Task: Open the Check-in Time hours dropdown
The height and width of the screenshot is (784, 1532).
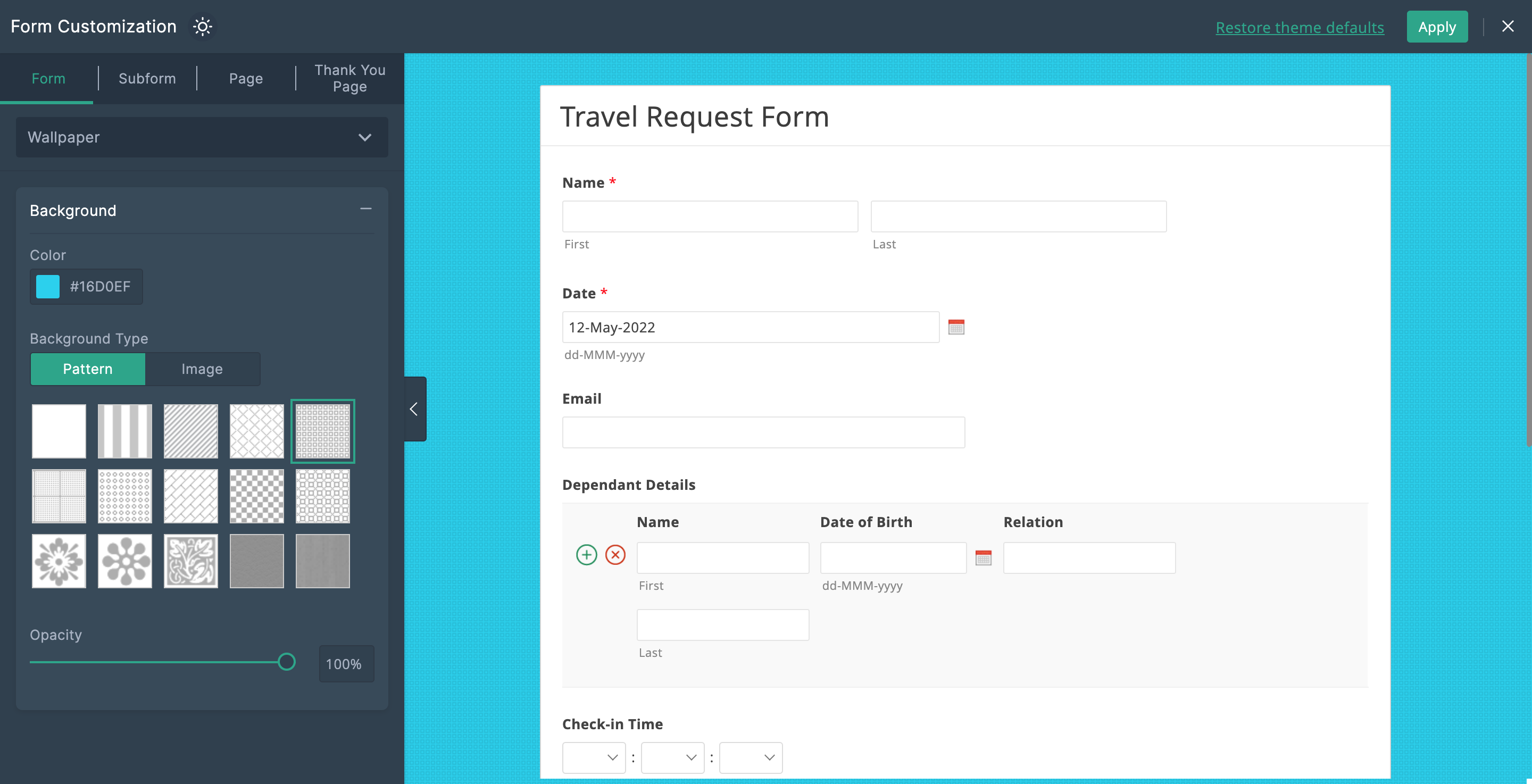Action: [594, 757]
